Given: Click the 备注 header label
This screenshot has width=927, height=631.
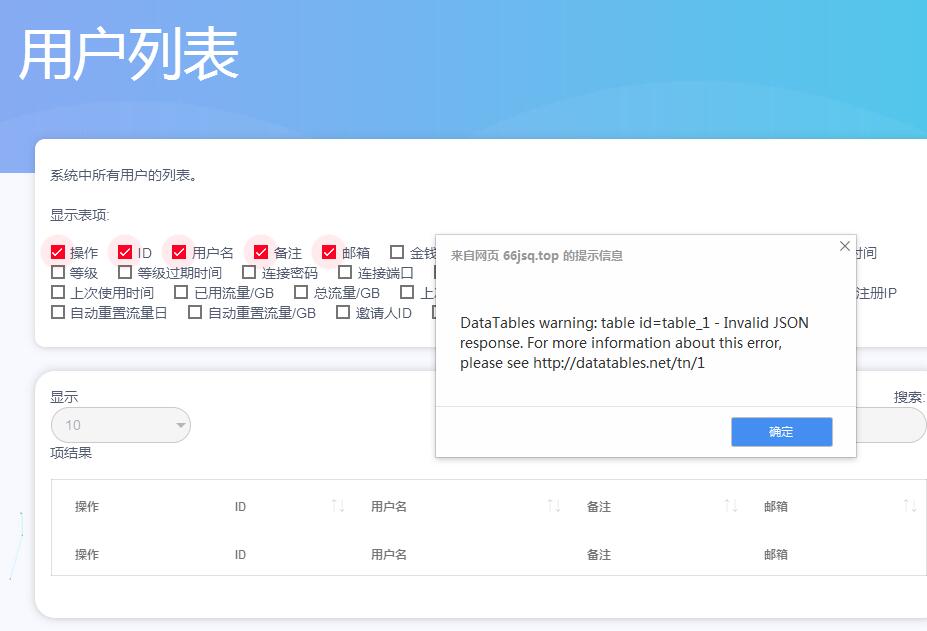Looking at the screenshot, I should pyautogui.click(x=598, y=506).
